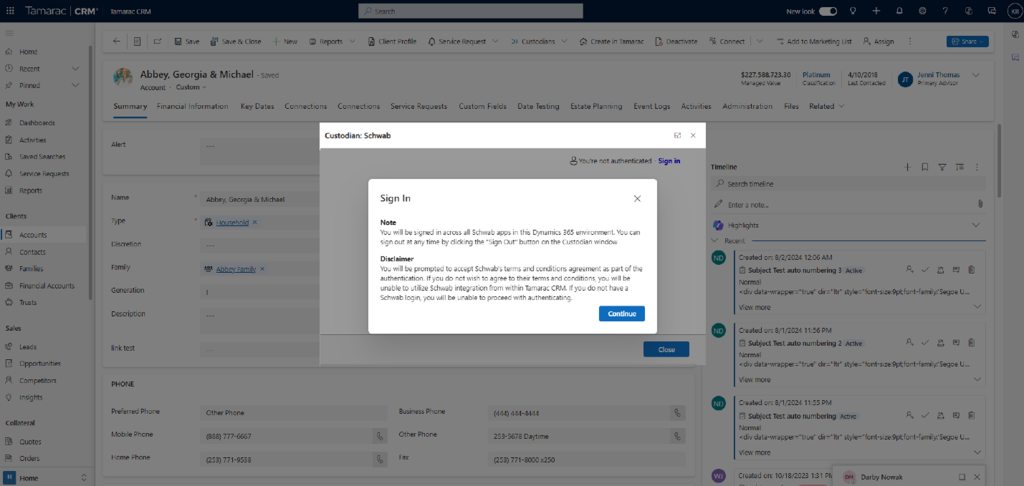
Task: Close the Sign In dialog with X
Action: [637, 199]
